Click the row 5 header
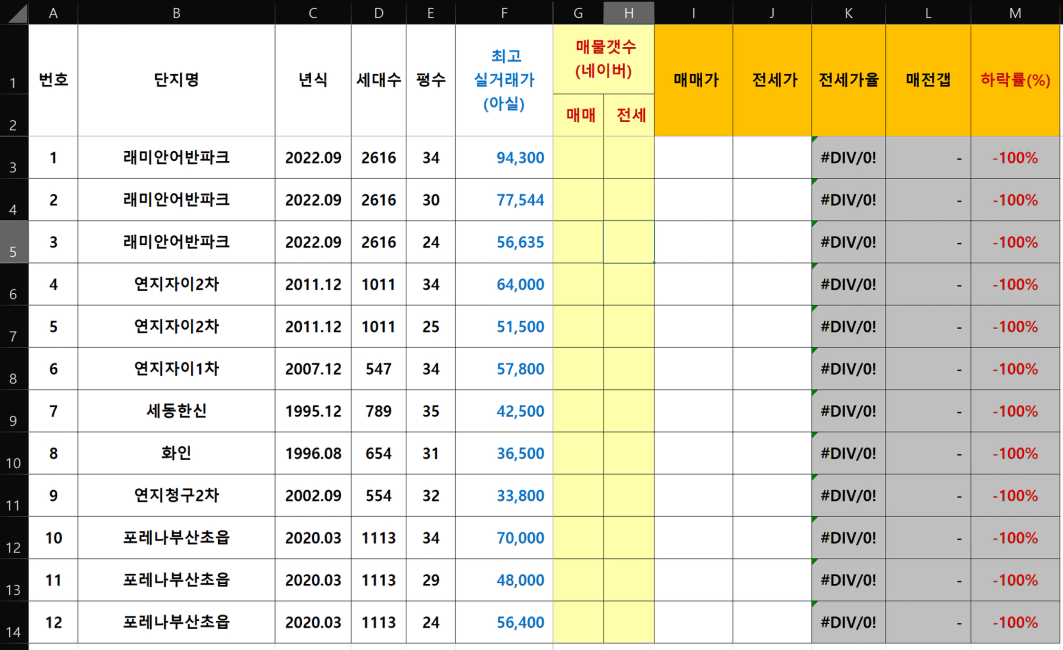 click(13, 242)
